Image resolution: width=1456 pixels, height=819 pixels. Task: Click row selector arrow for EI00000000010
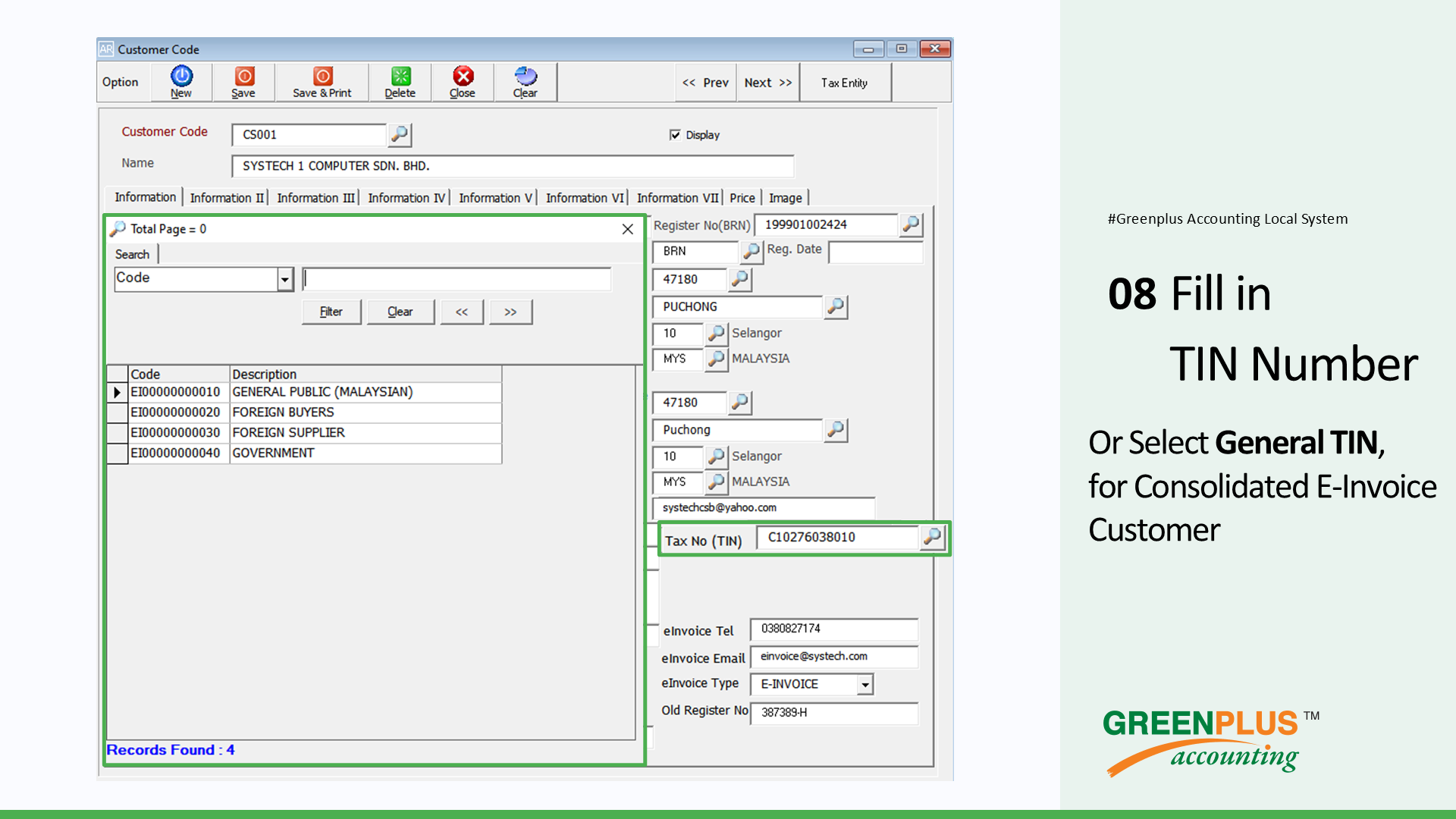(117, 392)
